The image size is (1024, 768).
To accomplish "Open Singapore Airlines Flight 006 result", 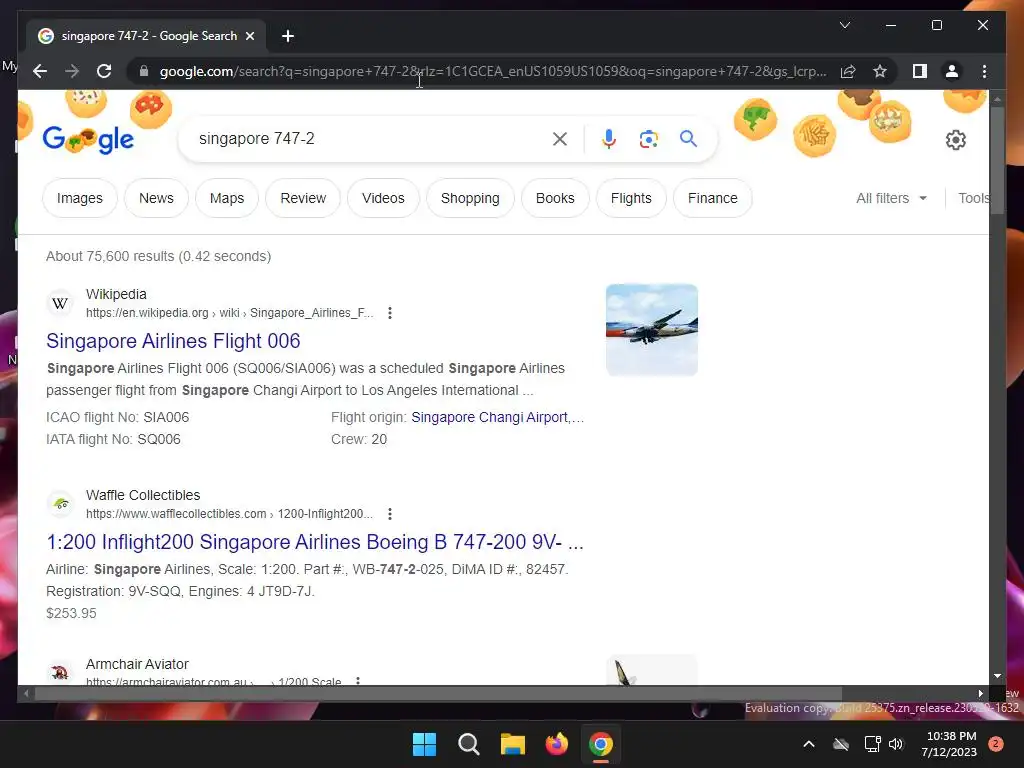I will point(173,341).
